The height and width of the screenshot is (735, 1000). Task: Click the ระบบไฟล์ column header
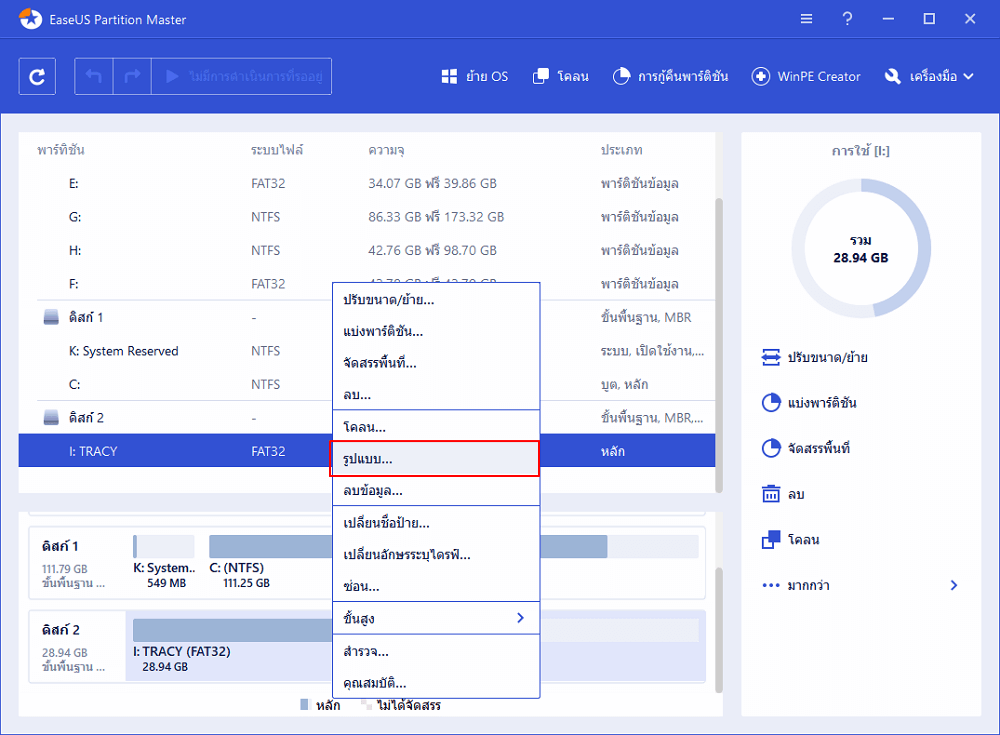coord(277,150)
